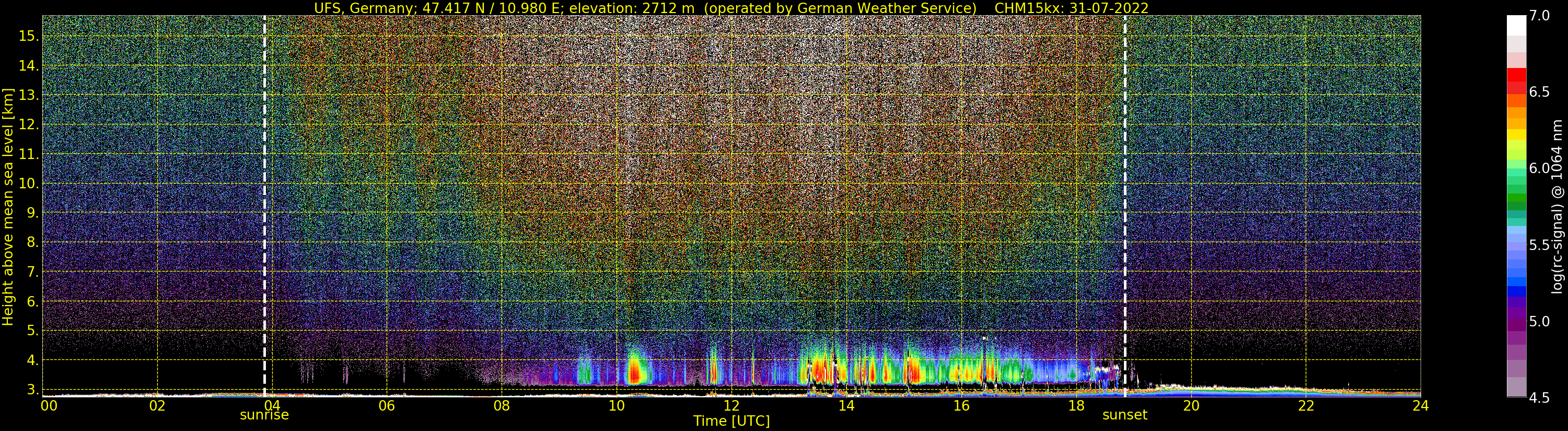Click the white segment atop the colorbar

(1516, 26)
